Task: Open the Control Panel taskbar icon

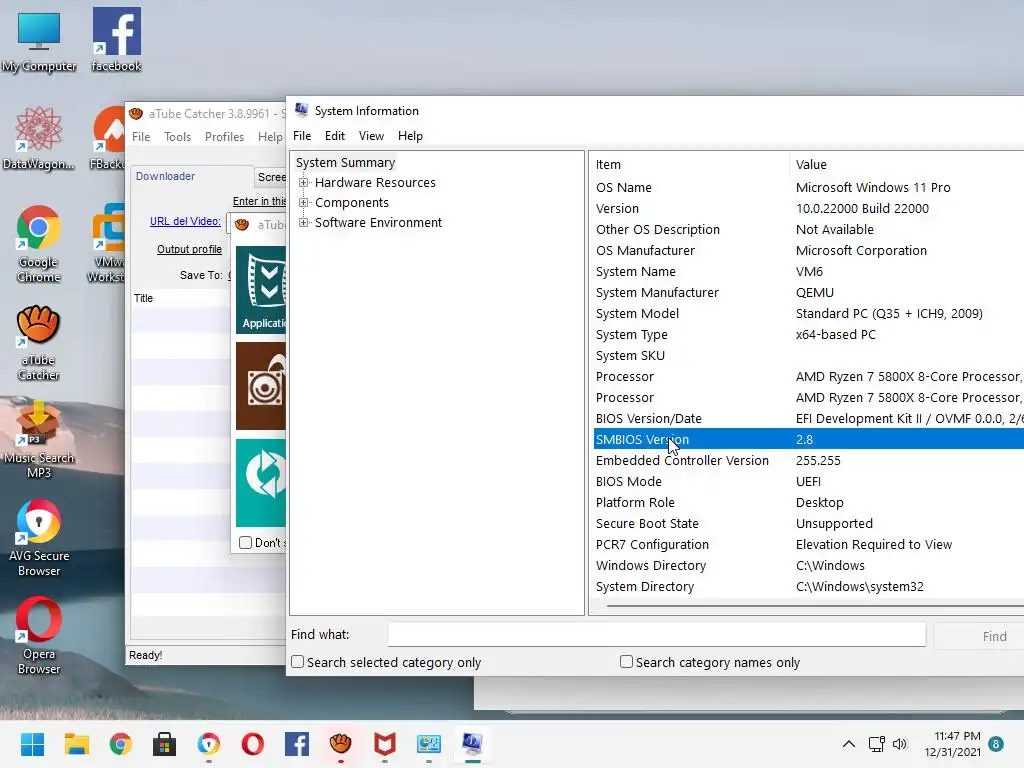Action: pos(429,744)
